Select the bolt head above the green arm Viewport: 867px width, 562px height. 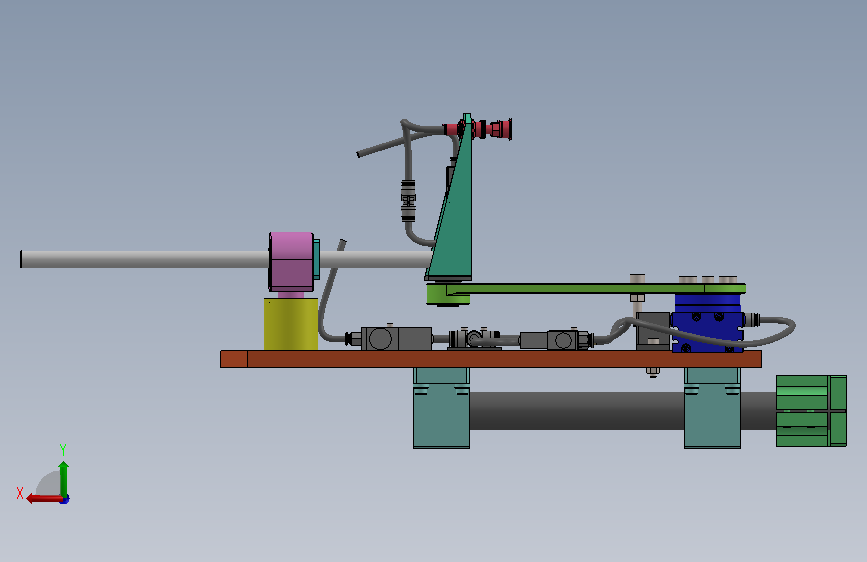pyautogui.click(x=638, y=279)
